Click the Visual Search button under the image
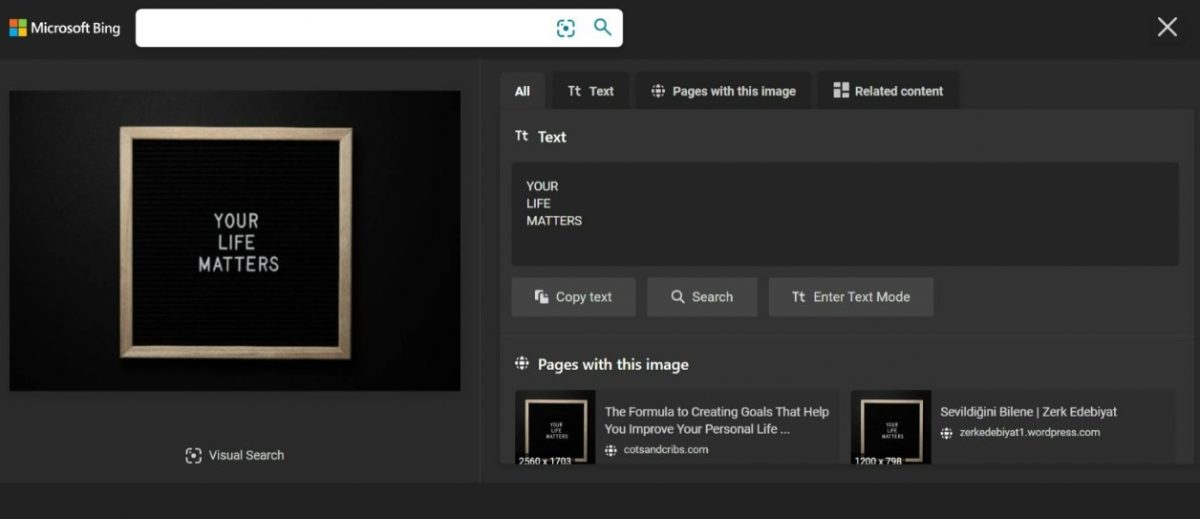The width and height of the screenshot is (1200, 519). coord(235,455)
